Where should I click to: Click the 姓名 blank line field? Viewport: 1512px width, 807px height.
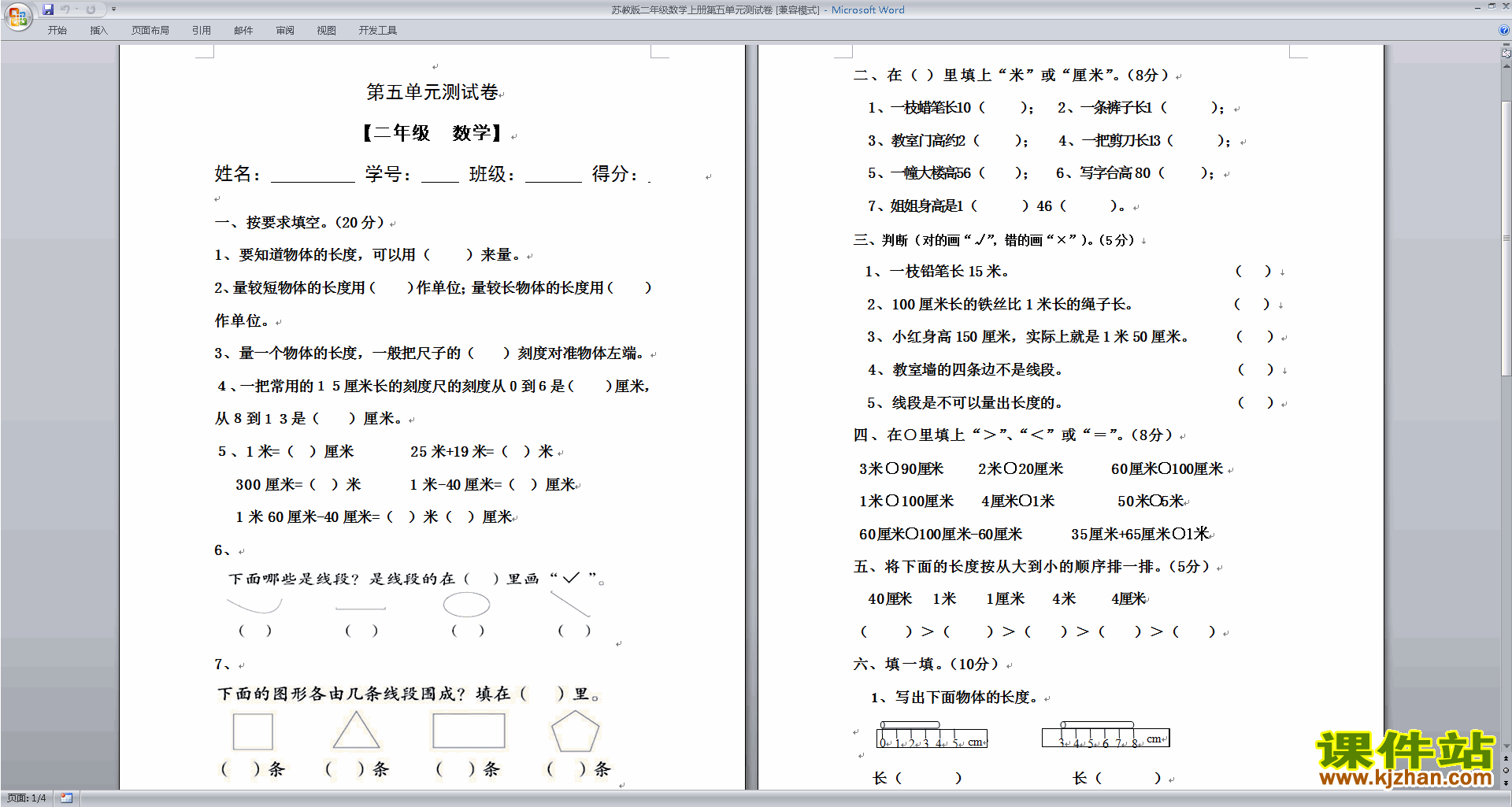tap(313, 176)
